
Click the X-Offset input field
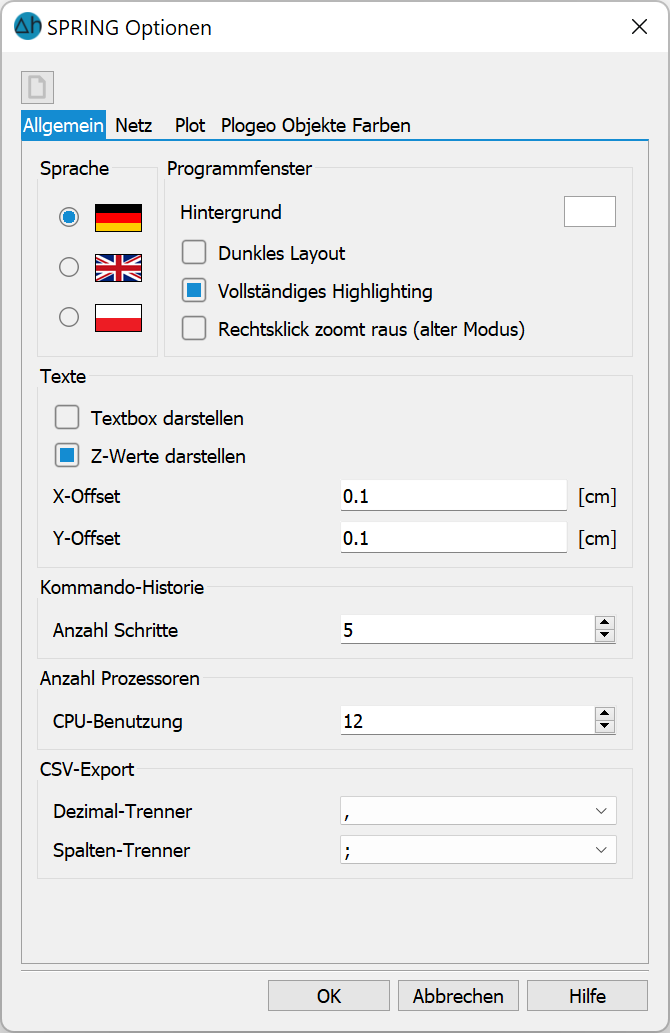pos(453,496)
